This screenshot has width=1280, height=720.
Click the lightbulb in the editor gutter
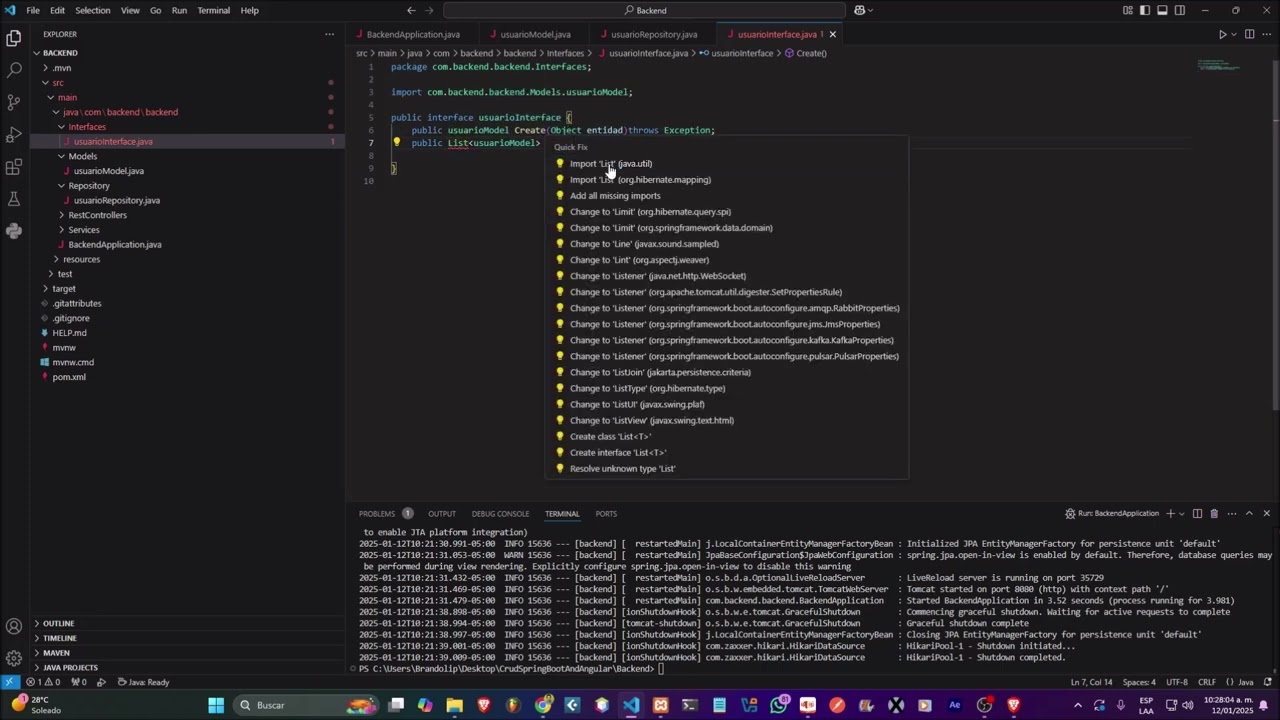397,142
